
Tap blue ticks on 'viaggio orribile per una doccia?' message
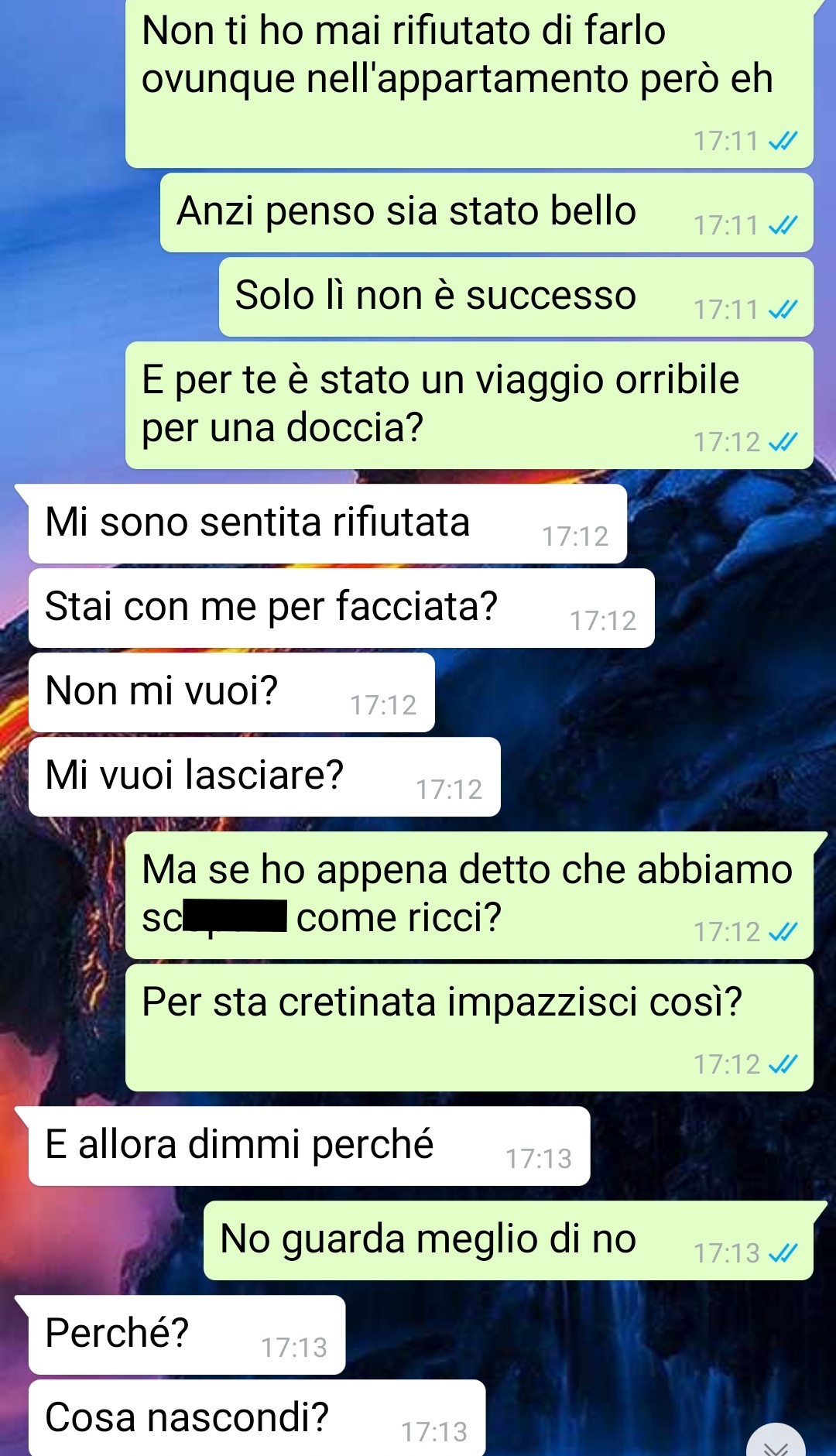pos(783,442)
